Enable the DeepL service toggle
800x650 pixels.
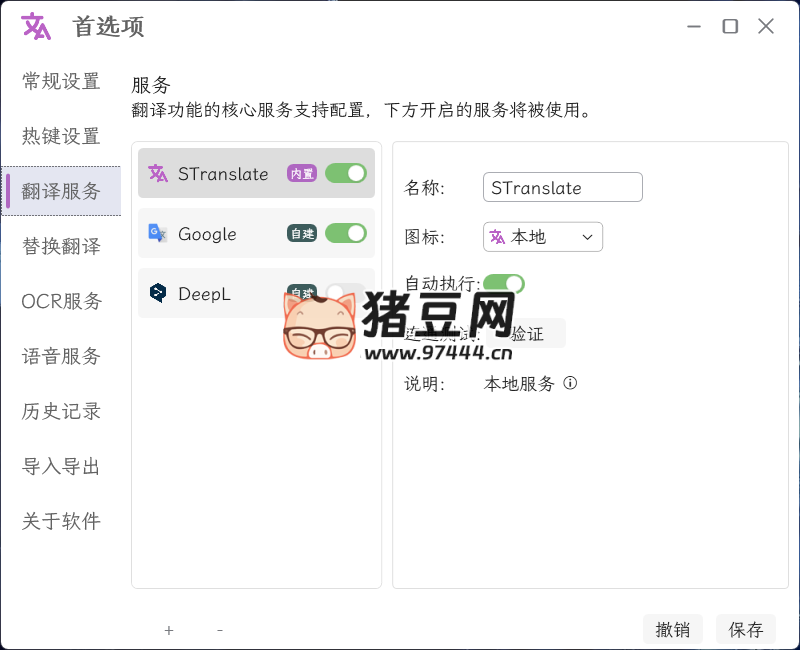pos(345,293)
